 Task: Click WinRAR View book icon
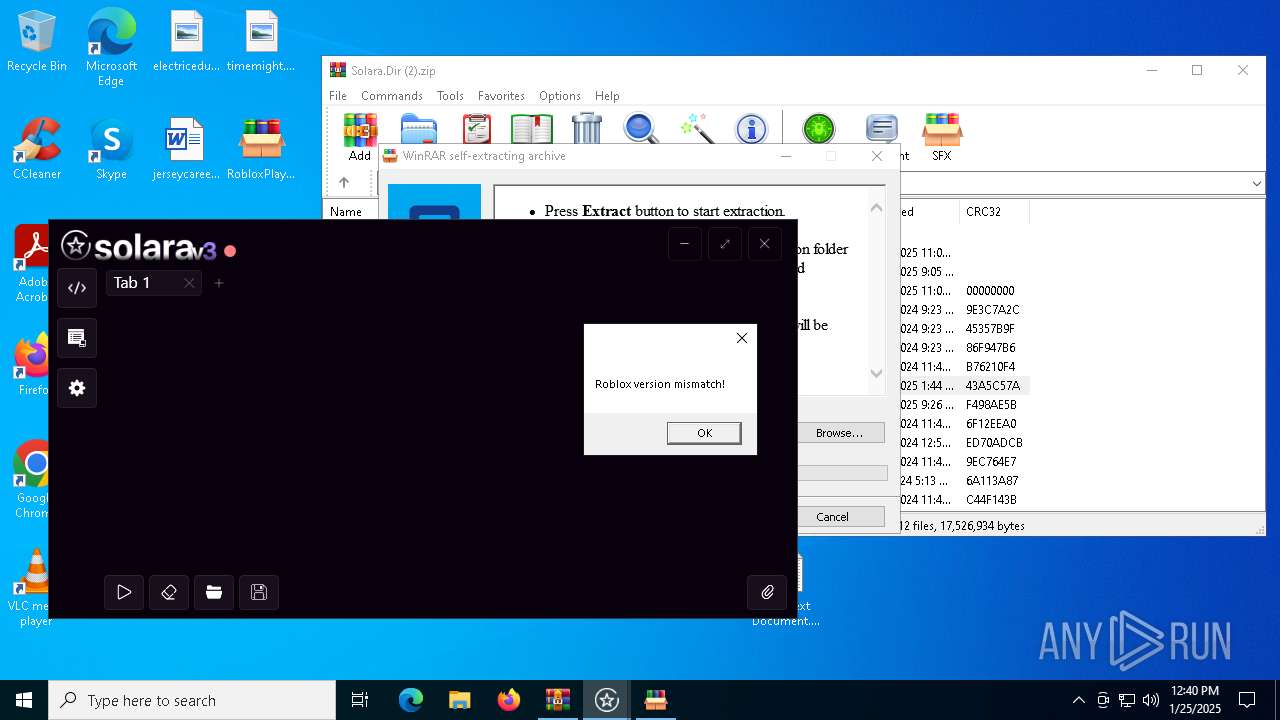click(532, 130)
